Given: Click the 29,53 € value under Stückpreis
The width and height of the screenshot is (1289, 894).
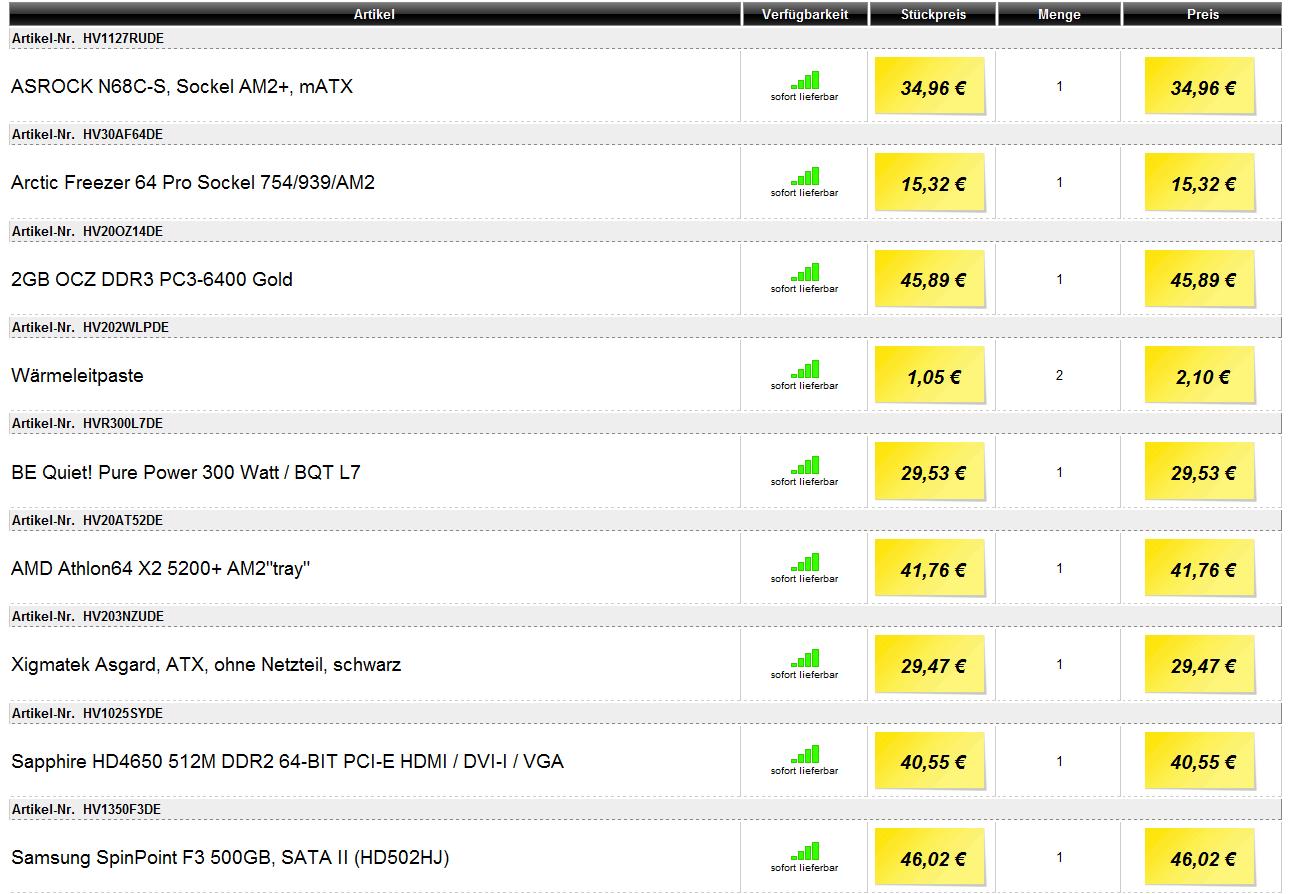Looking at the screenshot, I should 933,474.
